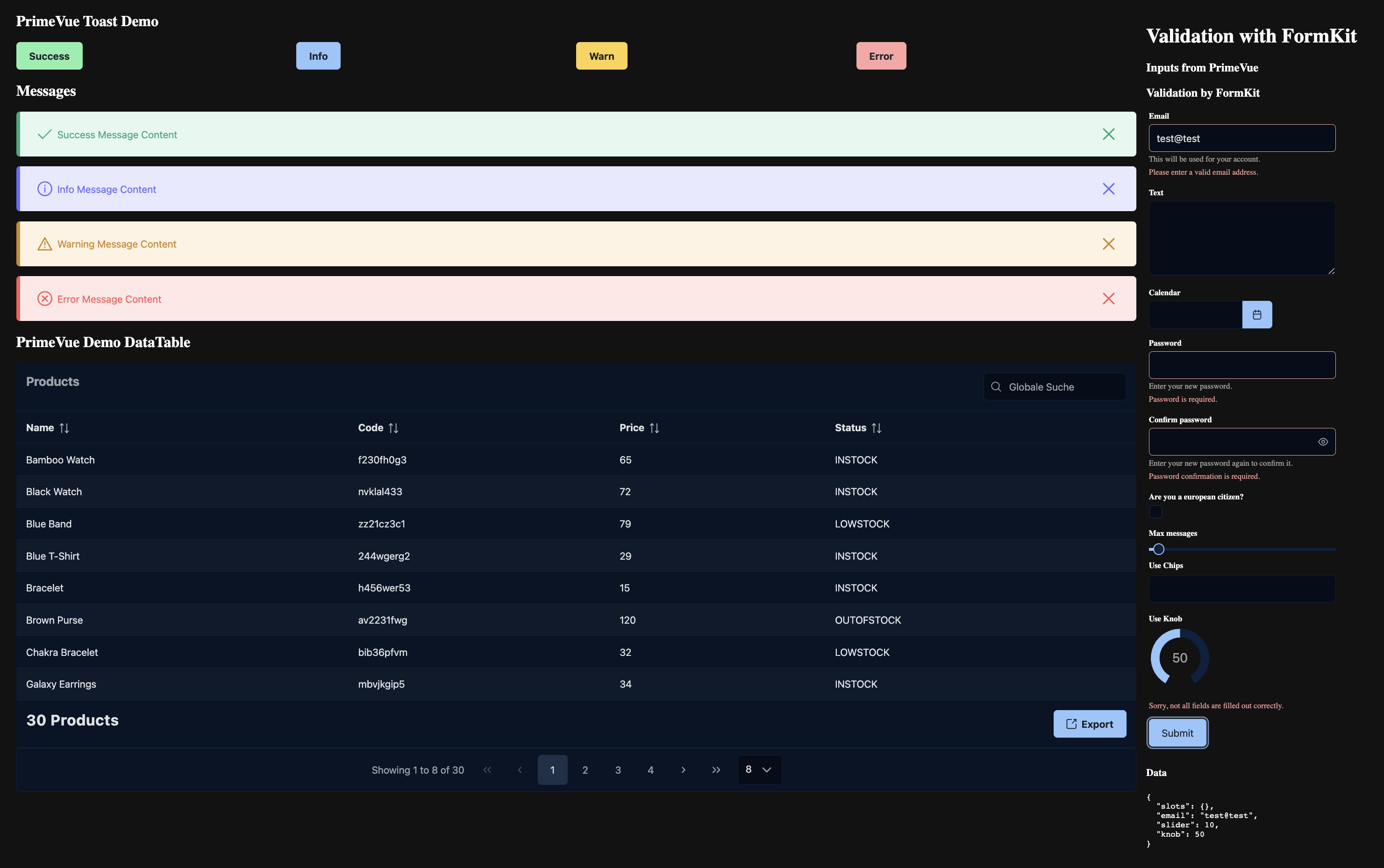Image resolution: width=1384 pixels, height=868 pixels.
Task: Close the Warning message banner
Action: coord(1108,244)
